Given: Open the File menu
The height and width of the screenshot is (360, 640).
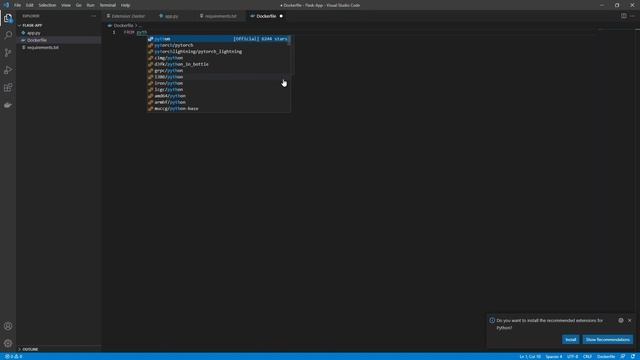Looking at the screenshot, I should click(x=17, y=5).
